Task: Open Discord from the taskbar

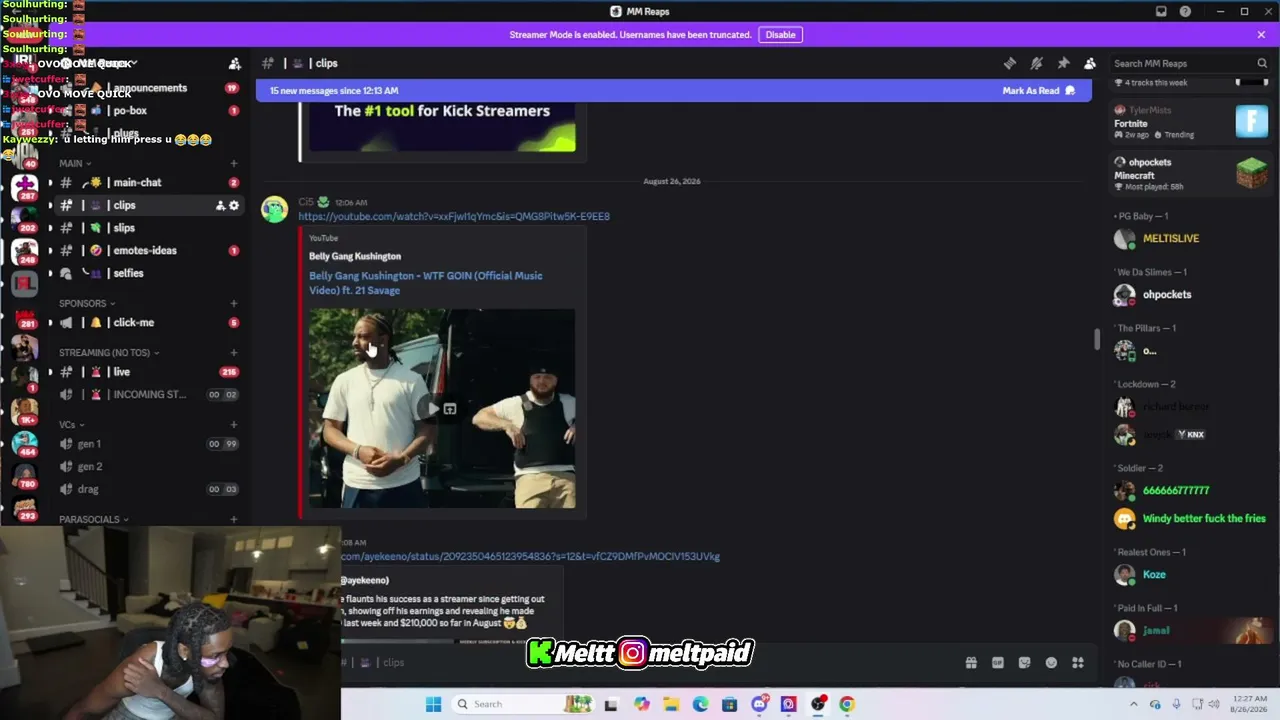Action: tap(759, 704)
